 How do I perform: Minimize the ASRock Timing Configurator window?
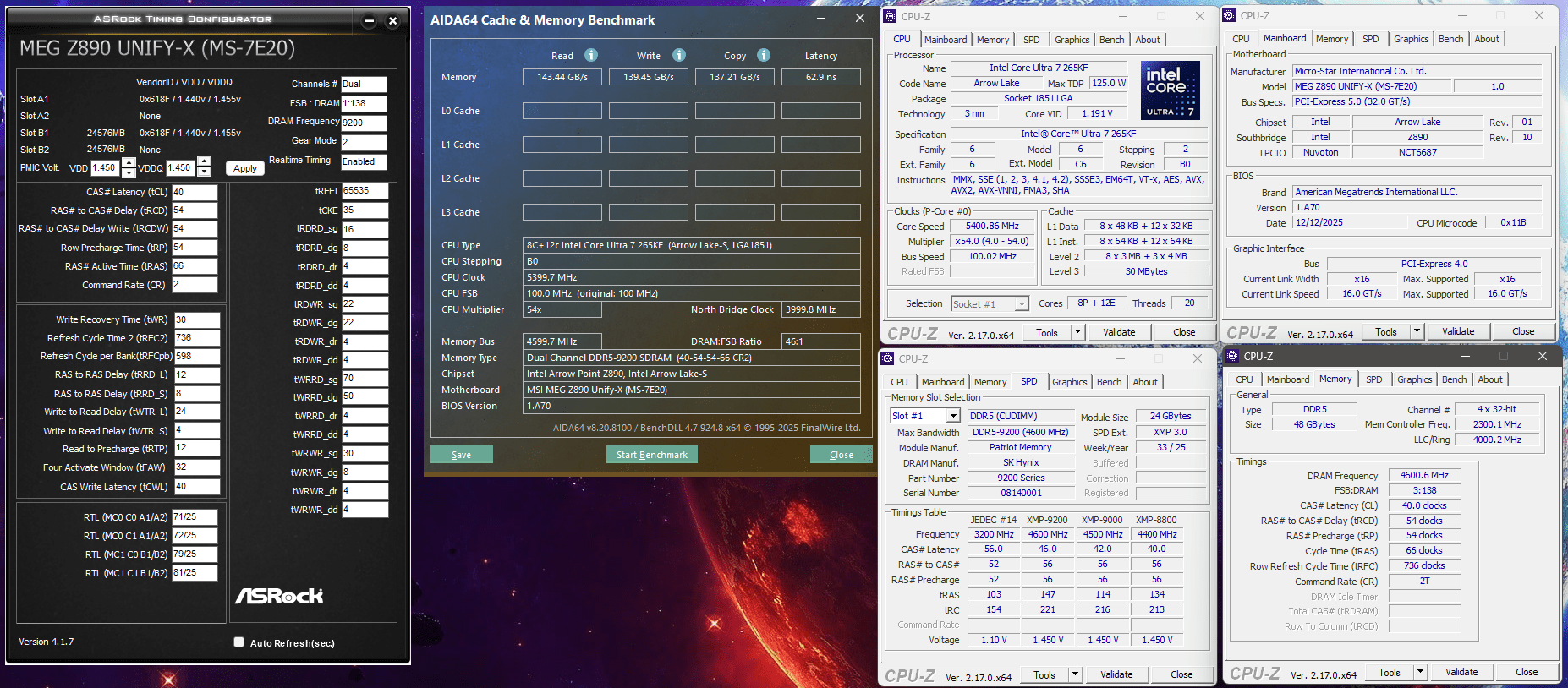pyautogui.click(x=369, y=21)
